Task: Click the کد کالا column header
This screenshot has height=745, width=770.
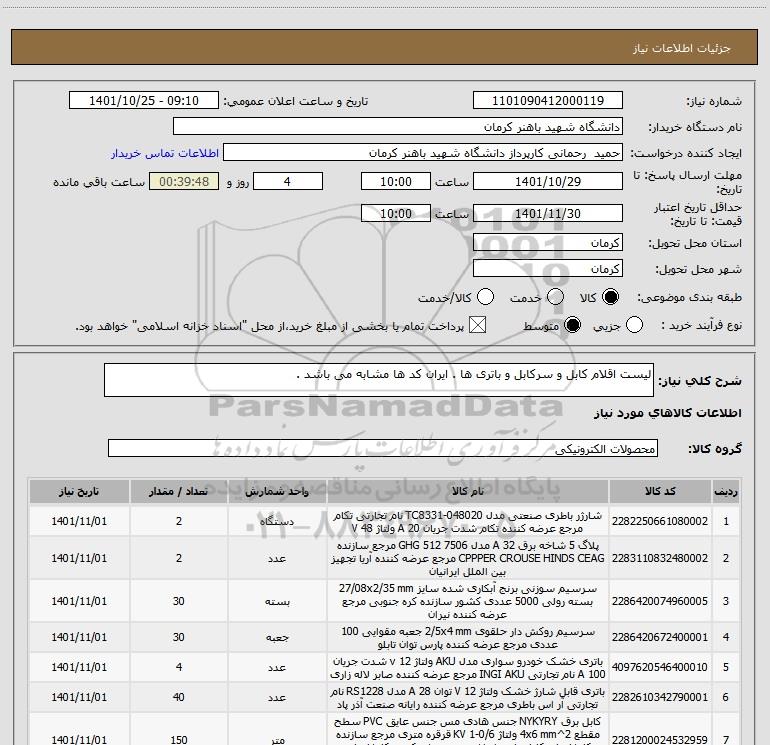Action: click(x=660, y=492)
